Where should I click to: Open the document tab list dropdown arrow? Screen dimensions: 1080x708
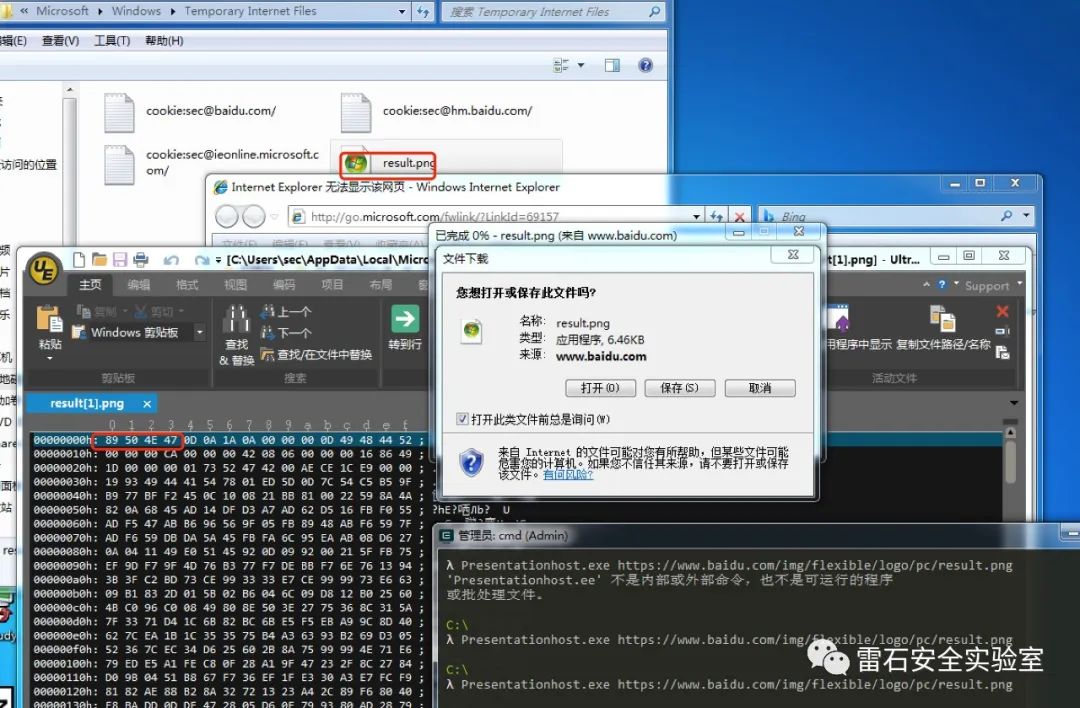click(x=1014, y=403)
